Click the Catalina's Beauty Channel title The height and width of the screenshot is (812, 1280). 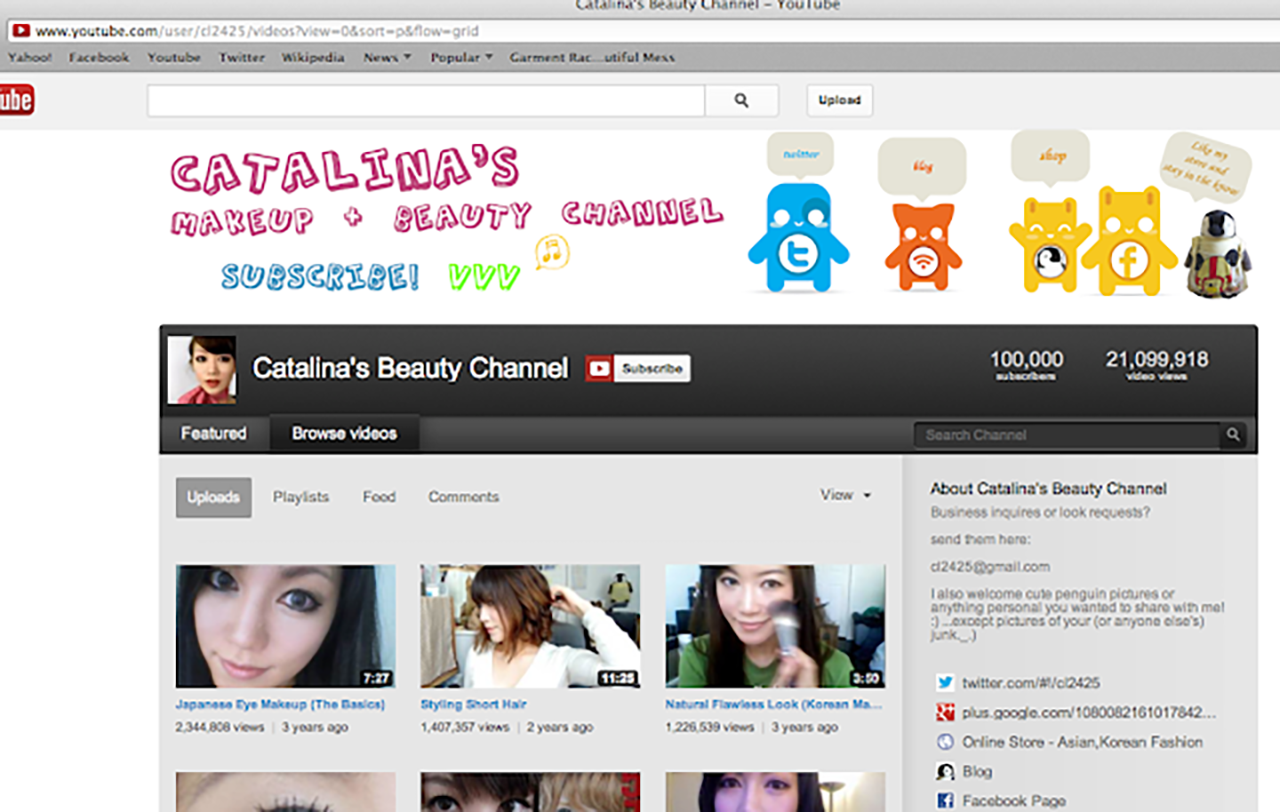click(x=410, y=368)
